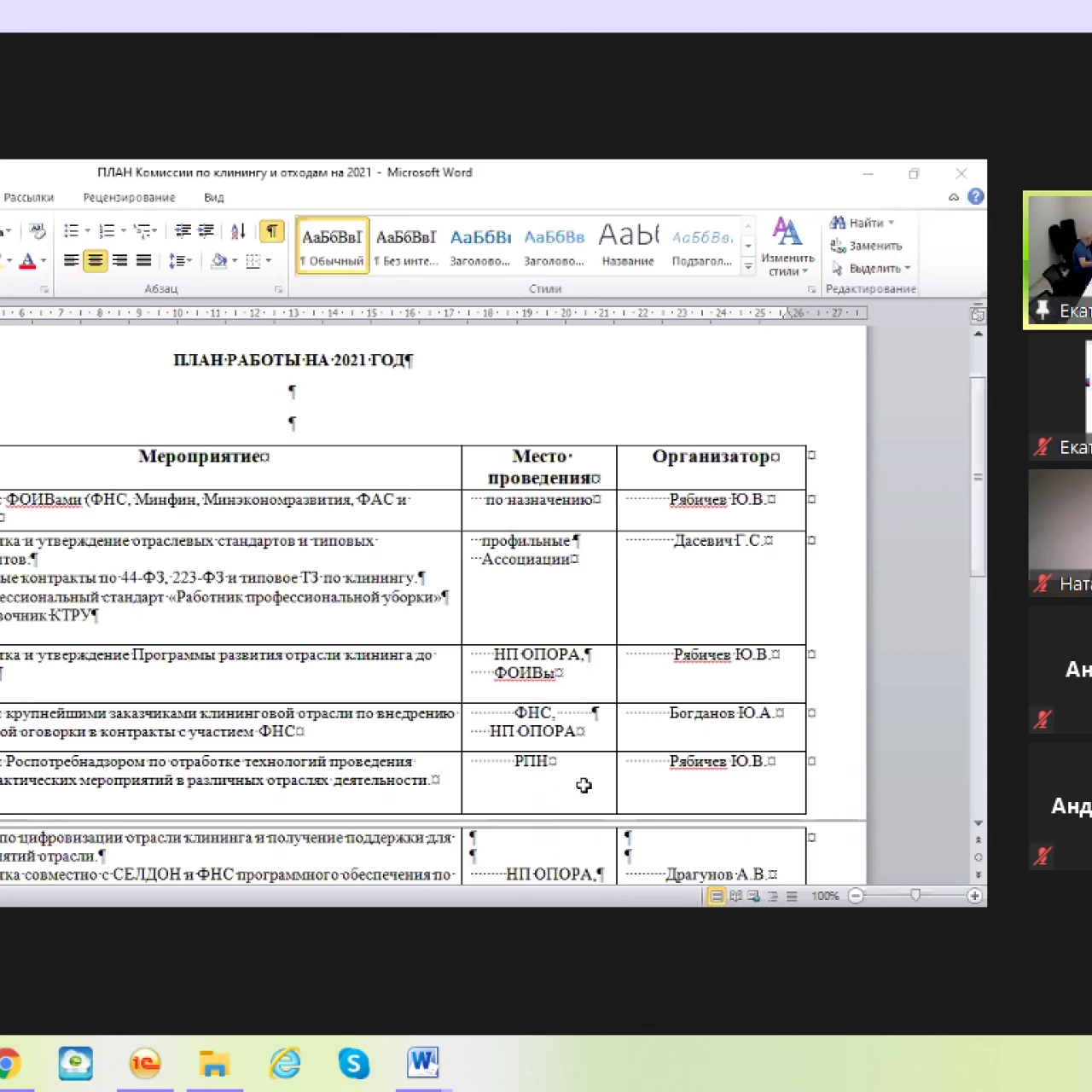Apply numbered list formatting
The width and height of the screenshot is (1092, 1092).
pyautogui.click(x=107, y=231)
